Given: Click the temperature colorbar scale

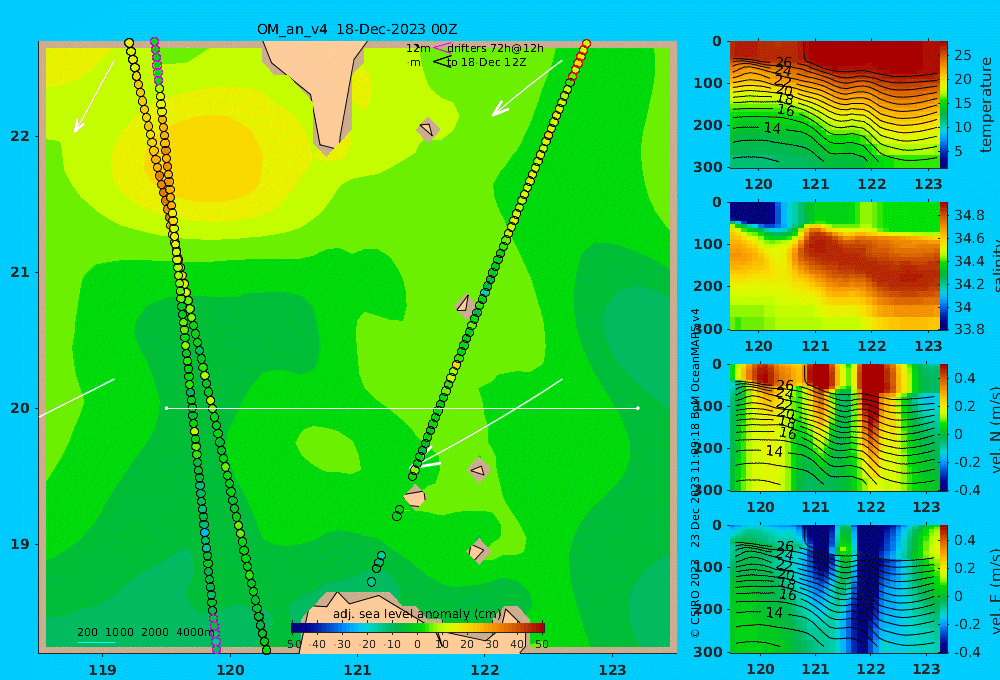Looking at the screenshot, I should coord(944,105).
